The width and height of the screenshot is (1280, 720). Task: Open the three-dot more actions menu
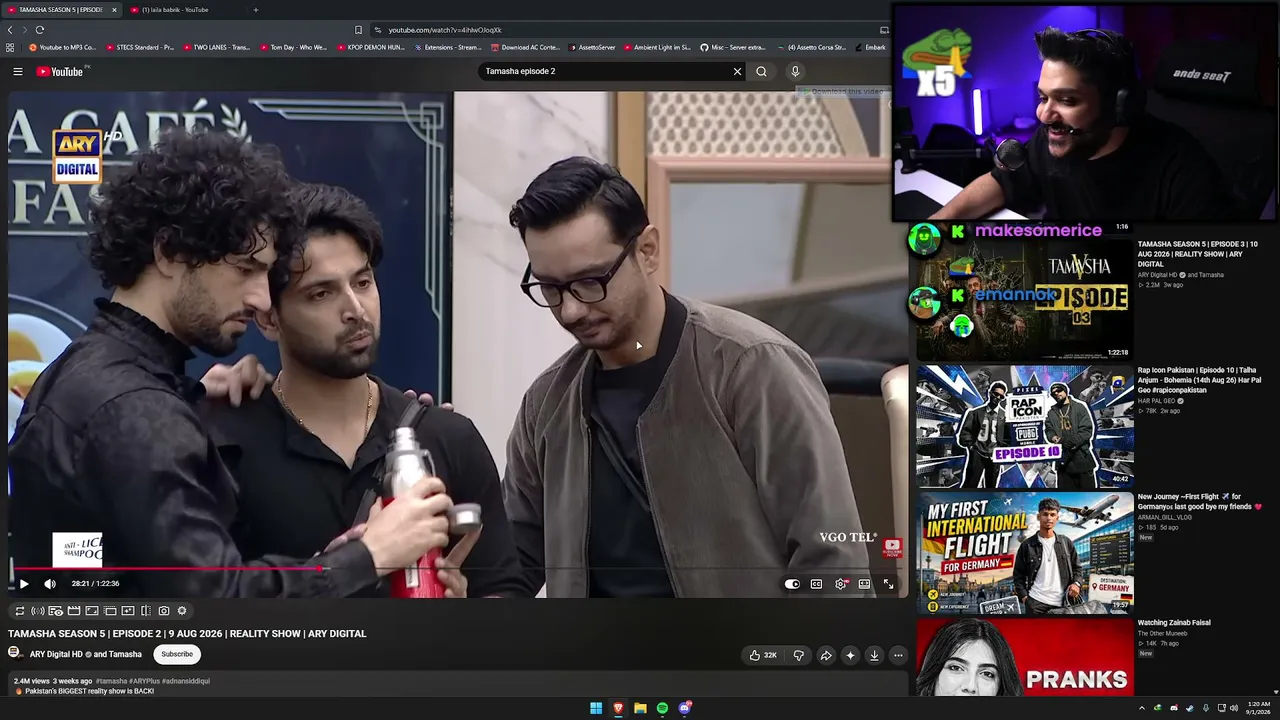click(898, 655)
